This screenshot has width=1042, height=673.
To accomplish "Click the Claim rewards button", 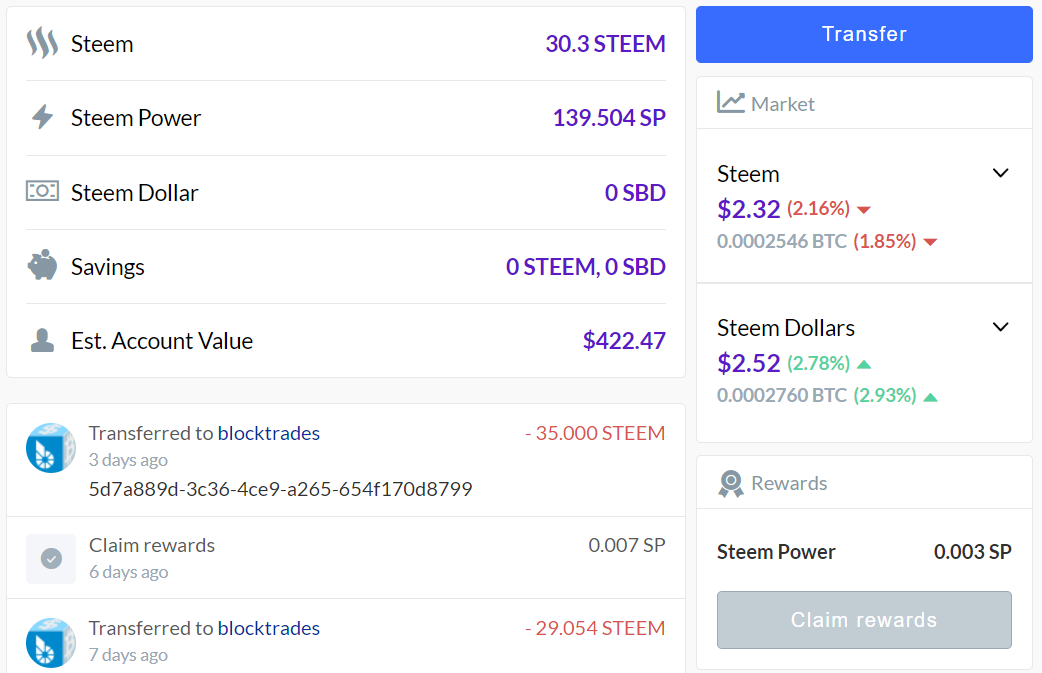I will (864, 620).
